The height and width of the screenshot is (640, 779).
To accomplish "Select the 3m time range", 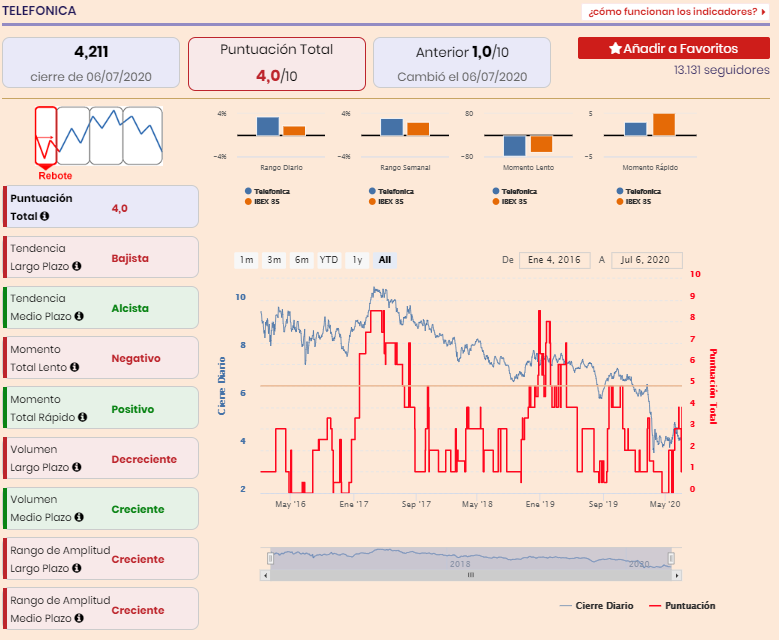I will [274, 260].
